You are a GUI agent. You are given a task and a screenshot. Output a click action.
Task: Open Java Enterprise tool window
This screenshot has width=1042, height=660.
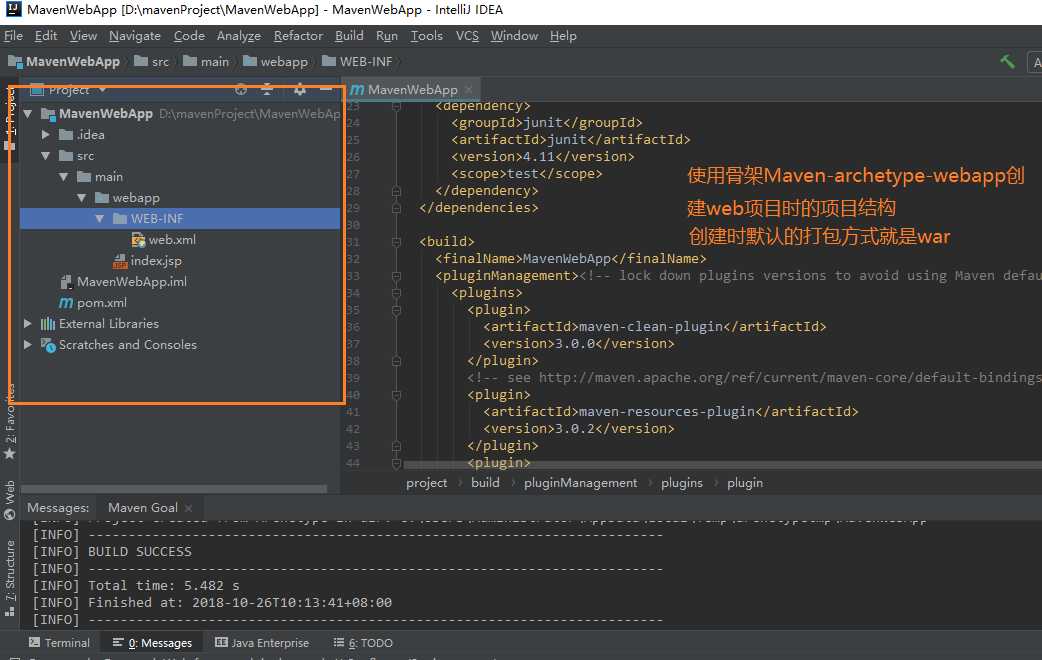tap(262, 643)
